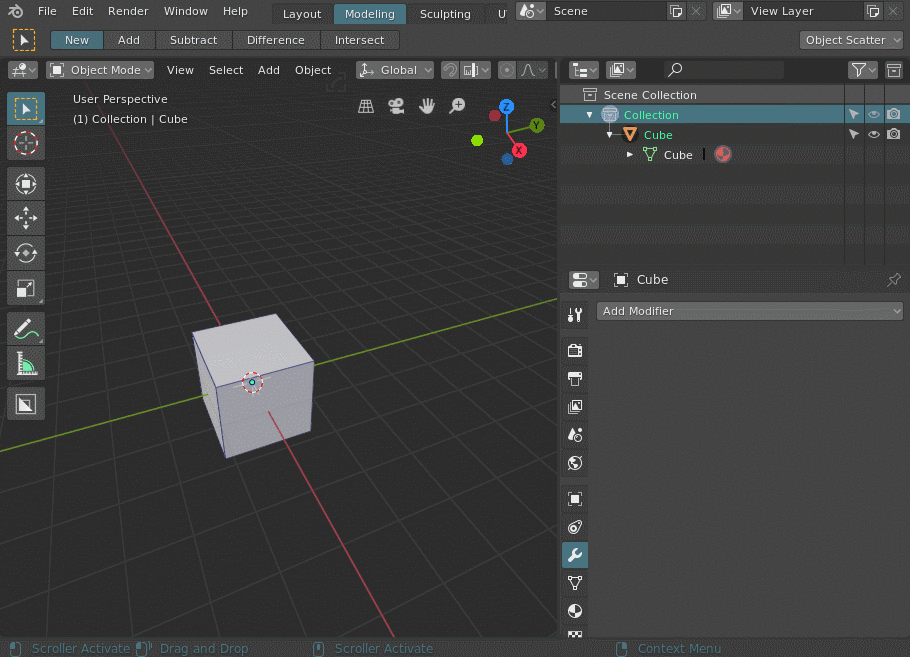Open Render properties tab icon
Image resolution: width=910 pixels, height=657 pixels.
pos(575,351)
